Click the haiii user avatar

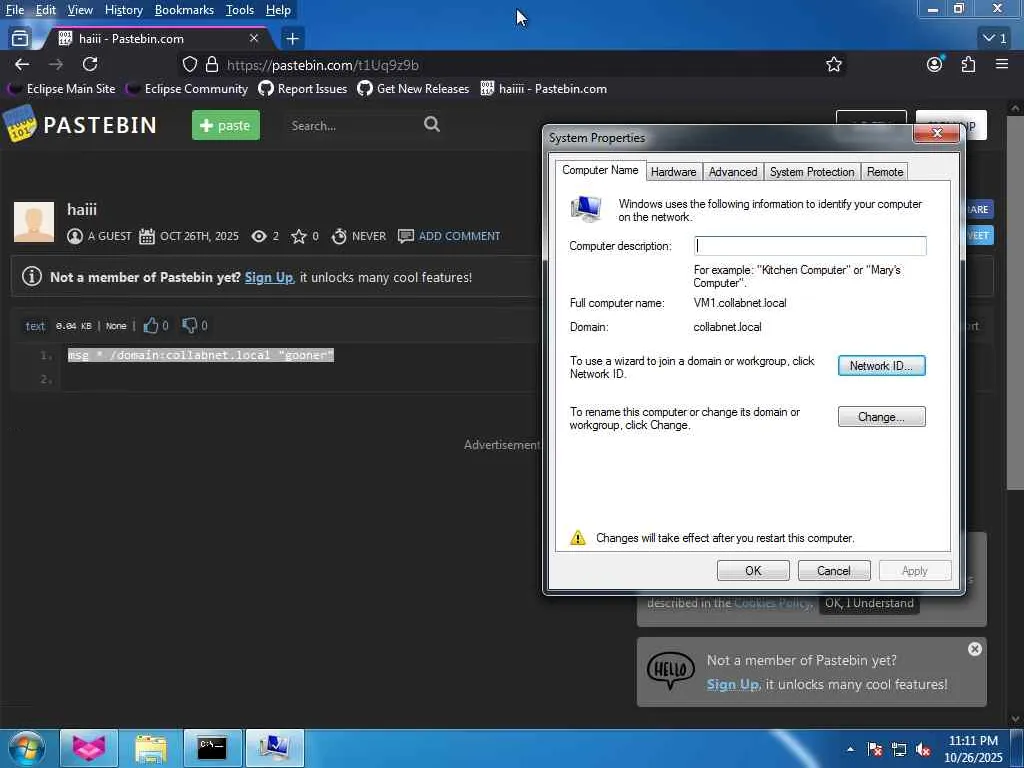(34, 222)
